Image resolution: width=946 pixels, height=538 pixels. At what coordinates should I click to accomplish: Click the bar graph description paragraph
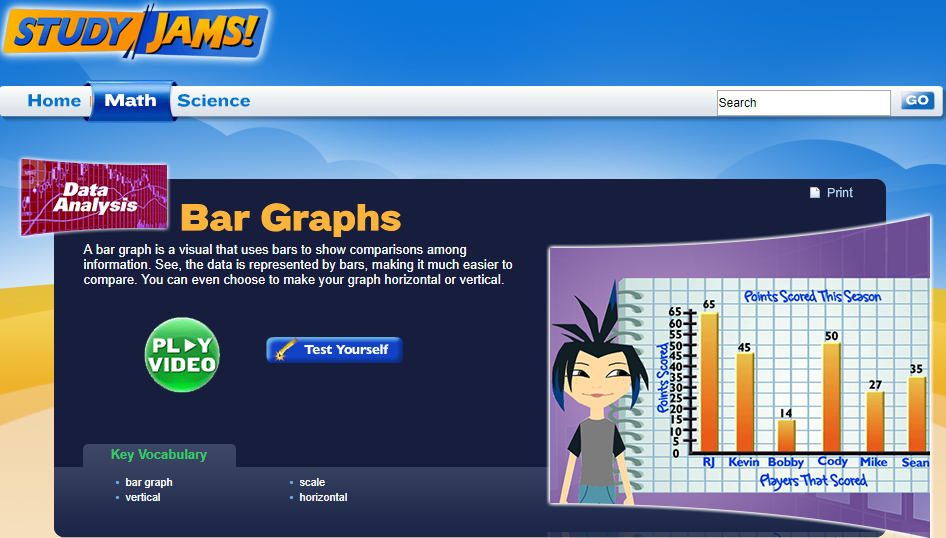pos(298,265)
